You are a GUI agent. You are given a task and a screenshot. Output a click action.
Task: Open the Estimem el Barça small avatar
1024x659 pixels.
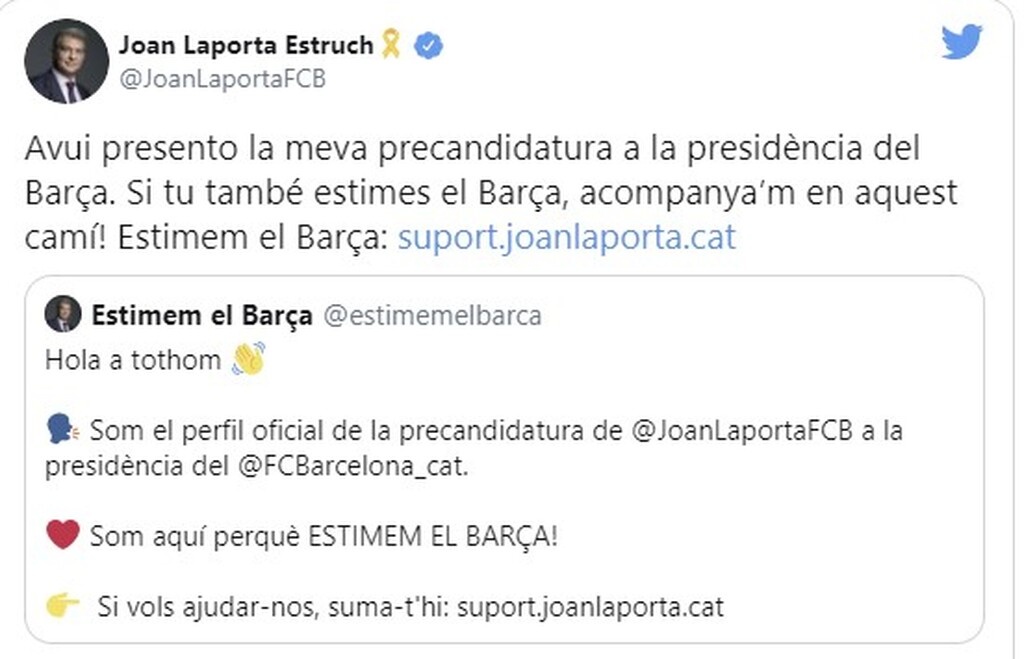(62, 315)
